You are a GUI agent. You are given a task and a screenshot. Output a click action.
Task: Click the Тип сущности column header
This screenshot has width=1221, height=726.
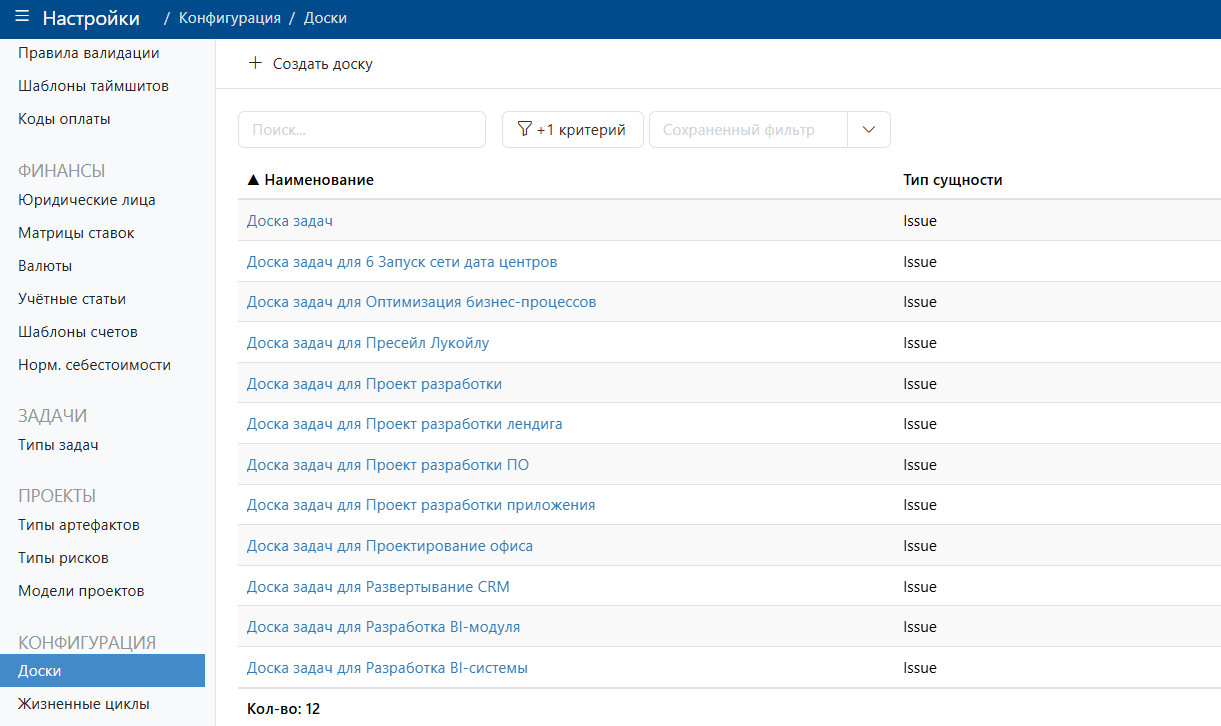[952, 180]
